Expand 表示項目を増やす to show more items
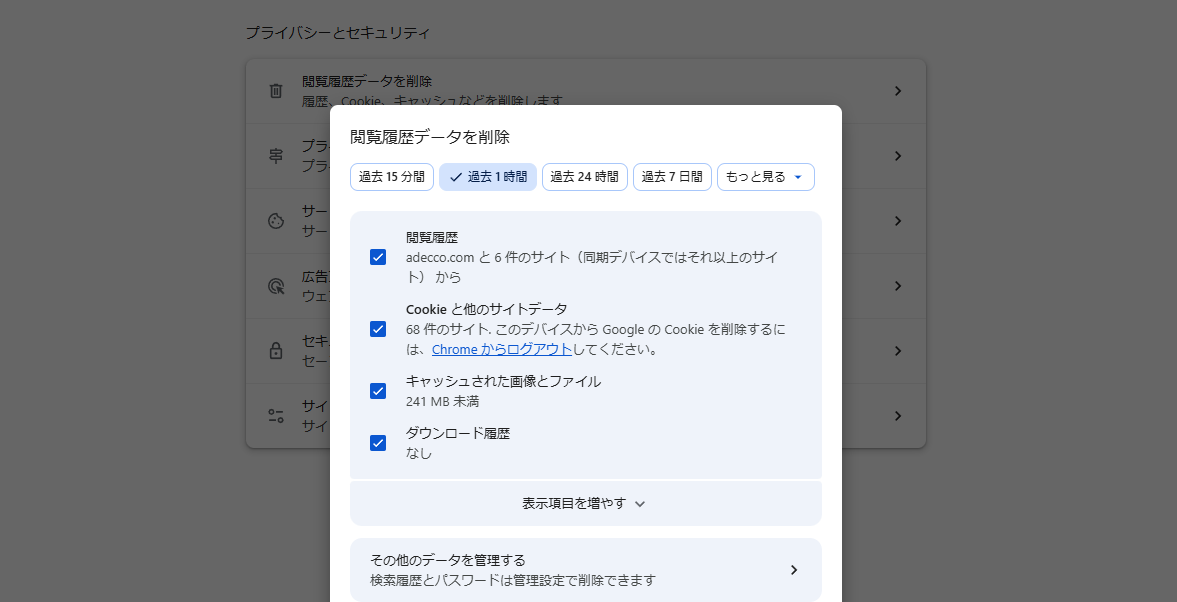This screenshot has width=1177, height=602. [x=585, y=504]
